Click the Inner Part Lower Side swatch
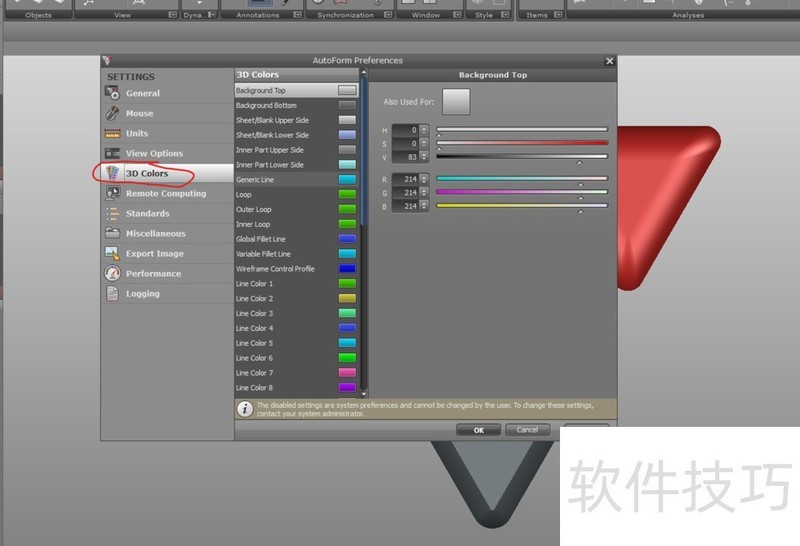800x546 pixels. 347,164
